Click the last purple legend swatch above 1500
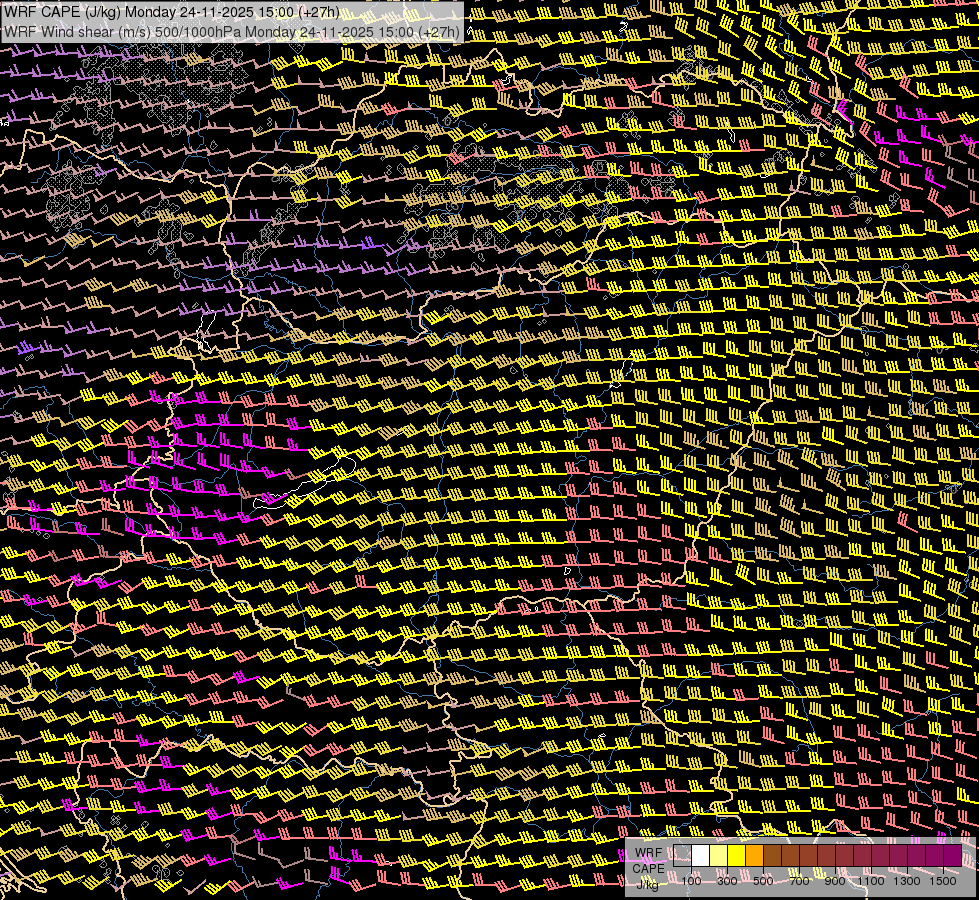979x900 pixels. pyautogui.click(x=953, y=855)
